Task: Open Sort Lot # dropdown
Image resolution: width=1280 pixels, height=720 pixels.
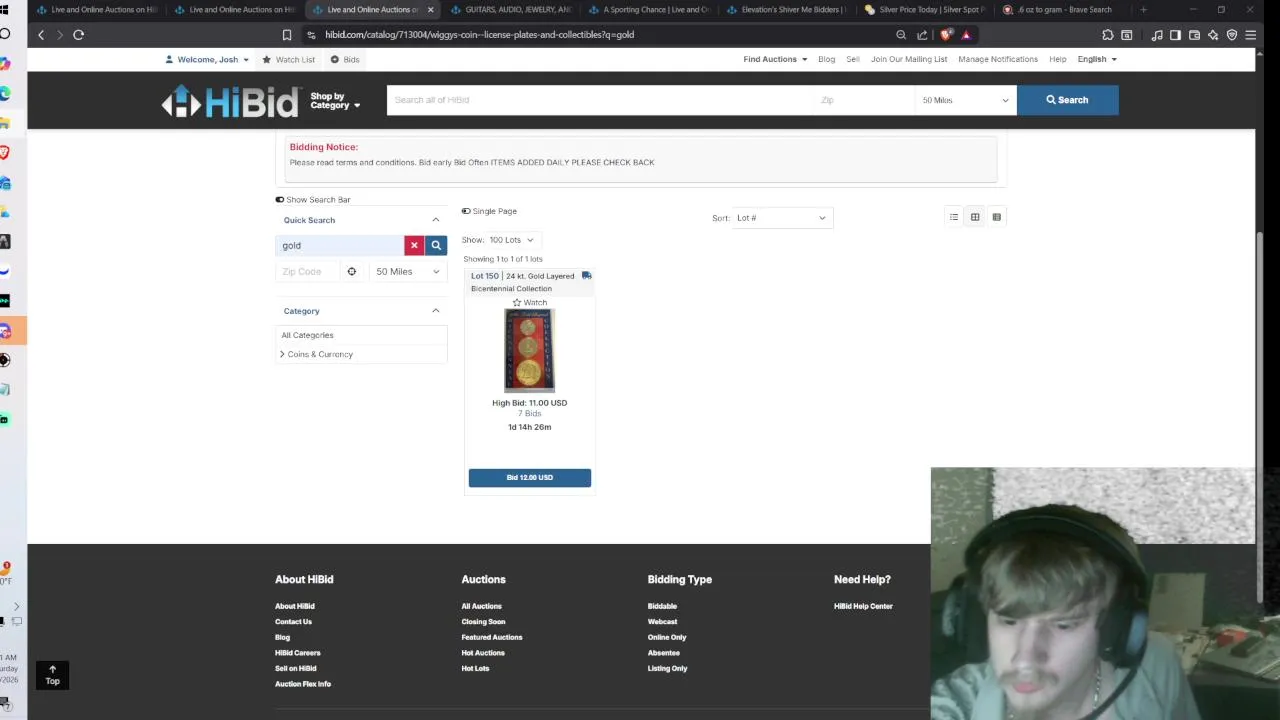Action: [781, 218]
